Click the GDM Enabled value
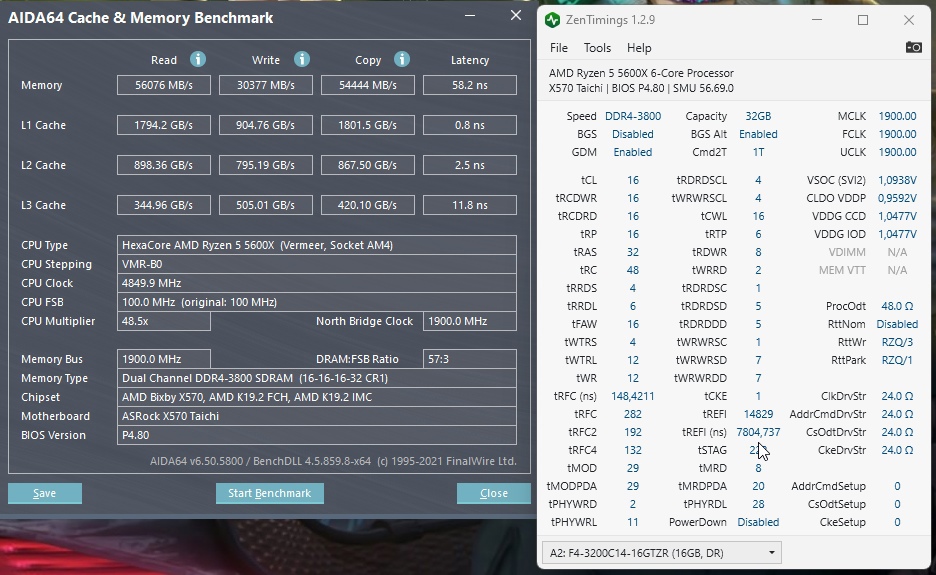 633,152
